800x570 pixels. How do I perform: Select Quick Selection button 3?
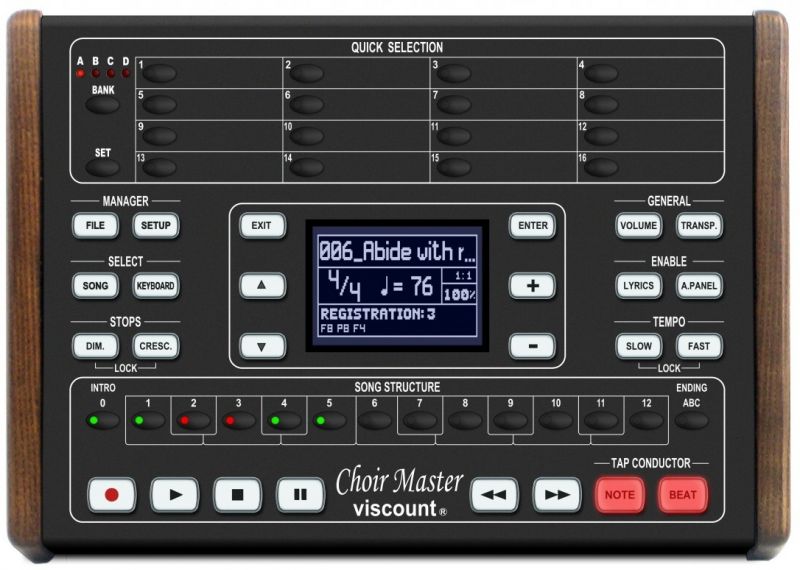[x=454, y=73]
